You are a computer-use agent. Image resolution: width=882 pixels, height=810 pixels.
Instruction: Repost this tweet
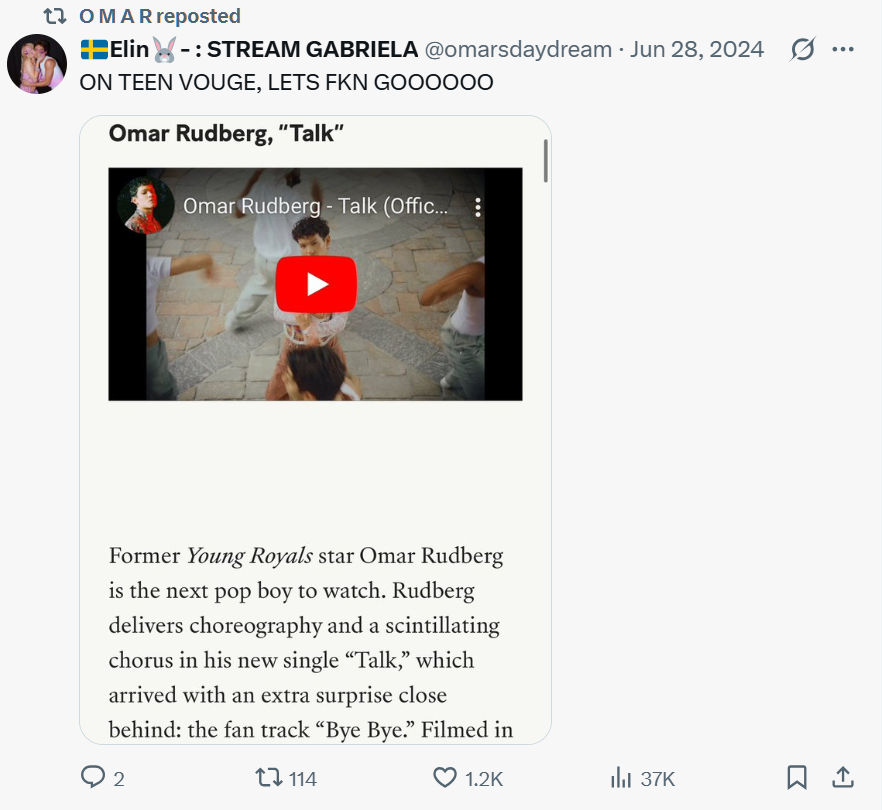tap(268, 777)
